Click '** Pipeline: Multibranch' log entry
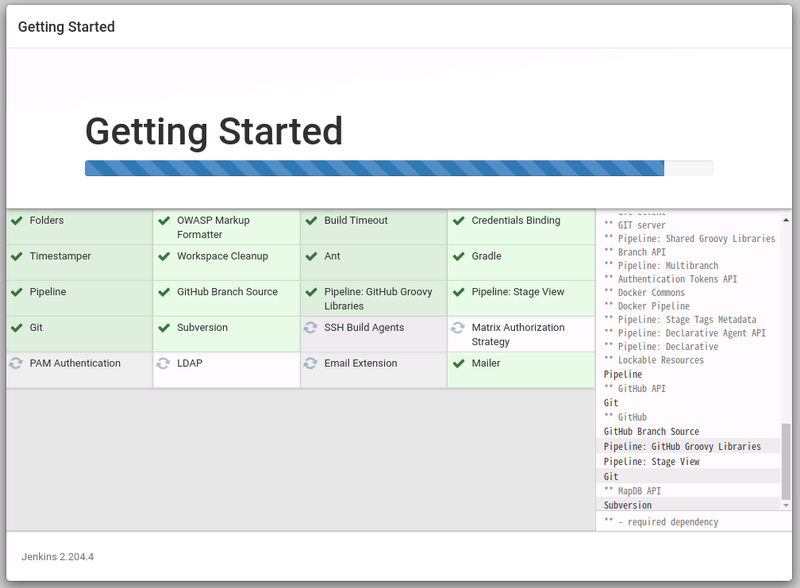The image size is (800, 588). click(661, 265)
